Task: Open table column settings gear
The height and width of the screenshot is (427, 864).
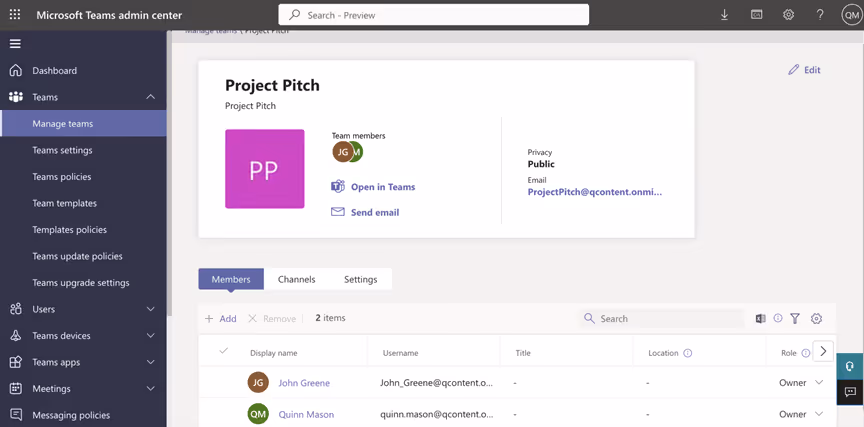Action: [x=817, y=318]
